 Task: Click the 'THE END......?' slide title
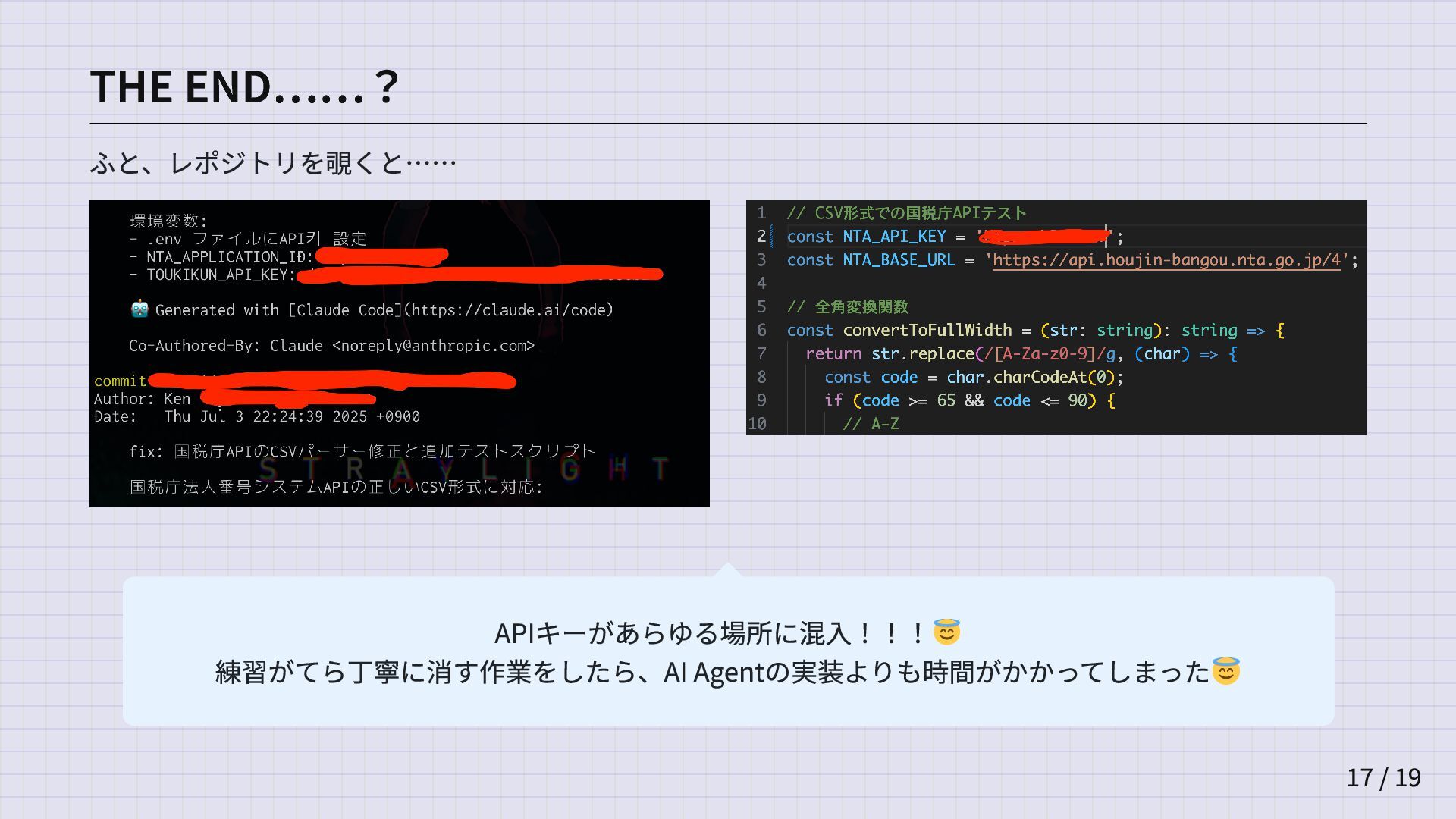[x=244, y=86]
